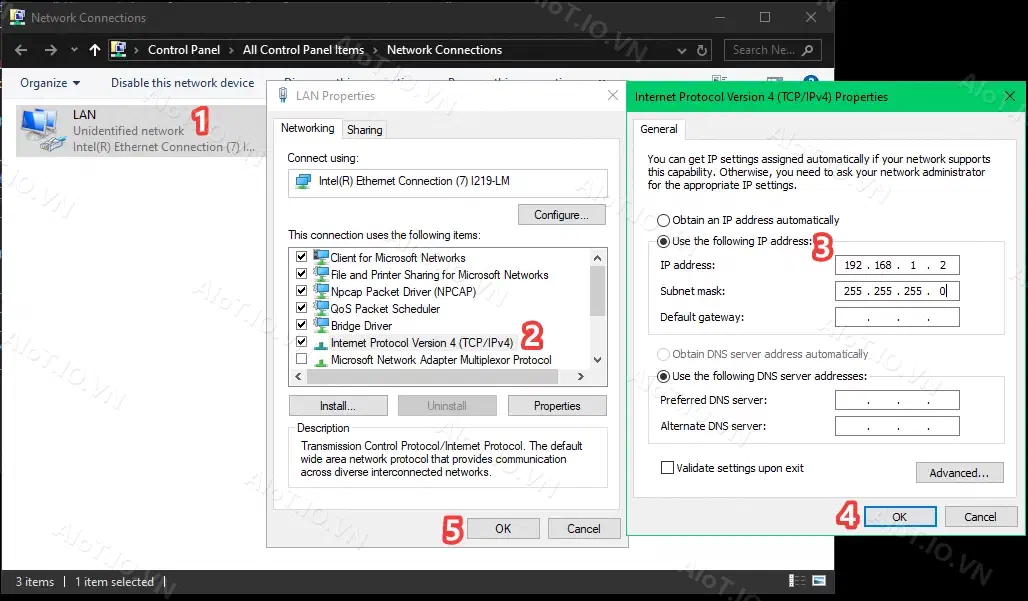Open the Advanced settings button
The image size is (1028, 601).
pyautogui.click(x=959, y=473)
